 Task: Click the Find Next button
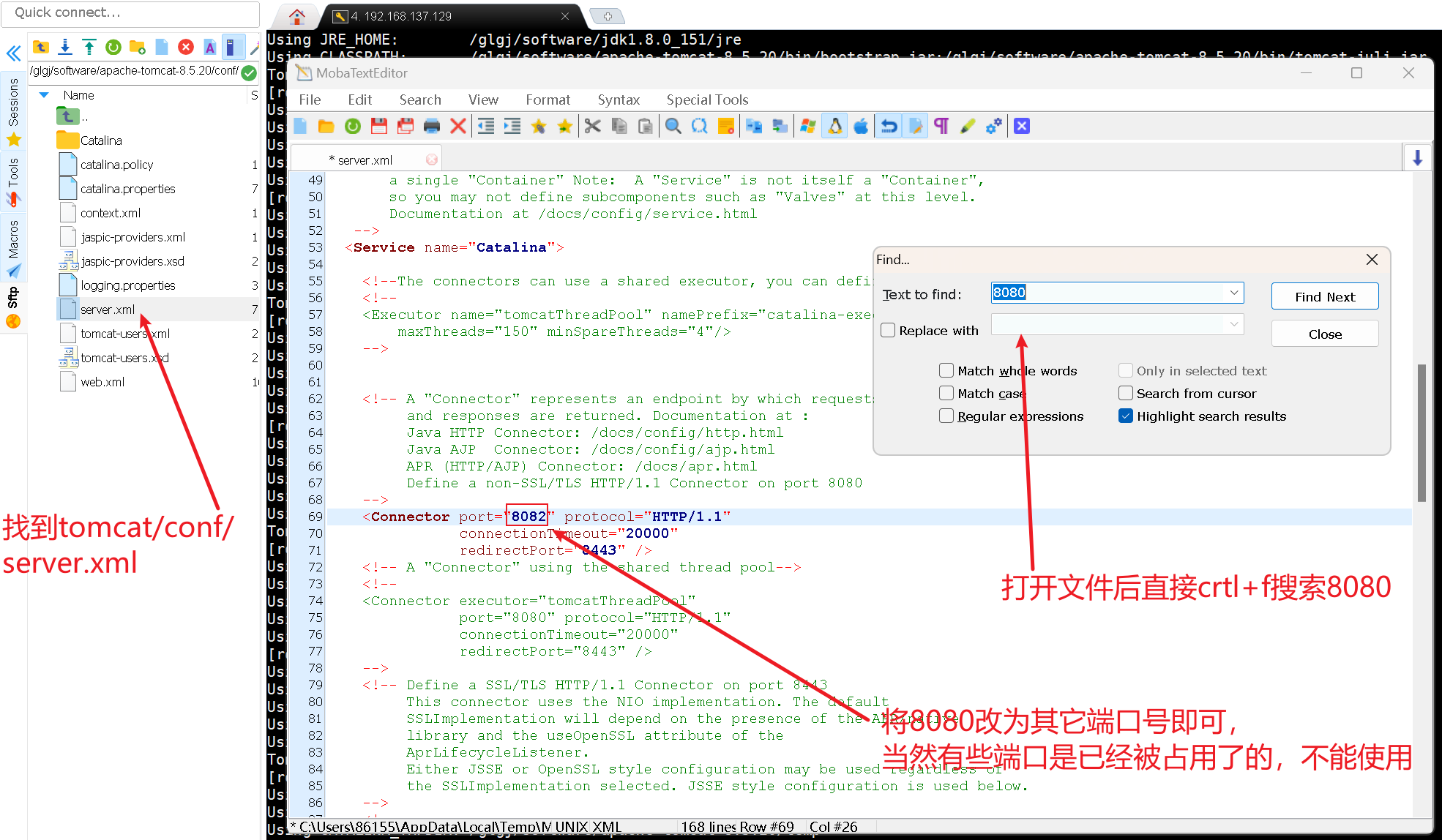click(x=1324, y=297)
